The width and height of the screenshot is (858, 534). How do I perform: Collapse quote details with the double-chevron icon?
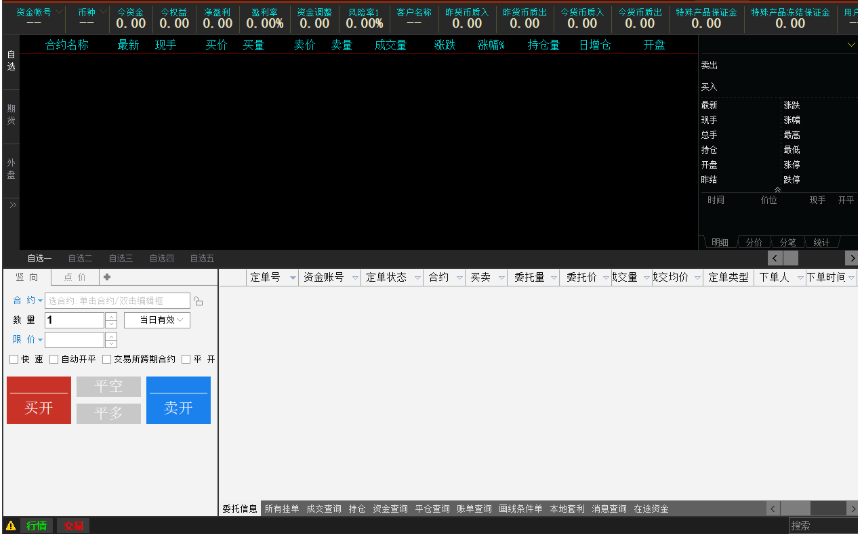pyautogui.click(x=777, y=189)
